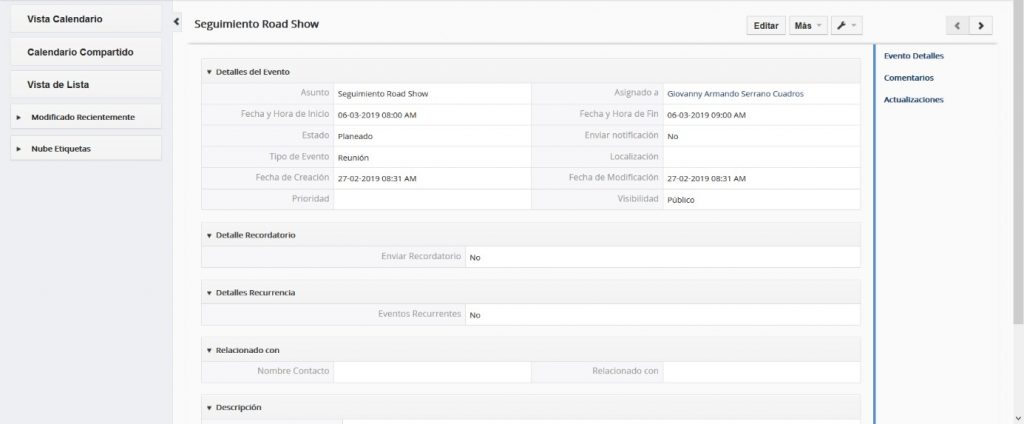Go to next record arrow
Viewport: 1024px width, 424px height.
click(980, 26)
